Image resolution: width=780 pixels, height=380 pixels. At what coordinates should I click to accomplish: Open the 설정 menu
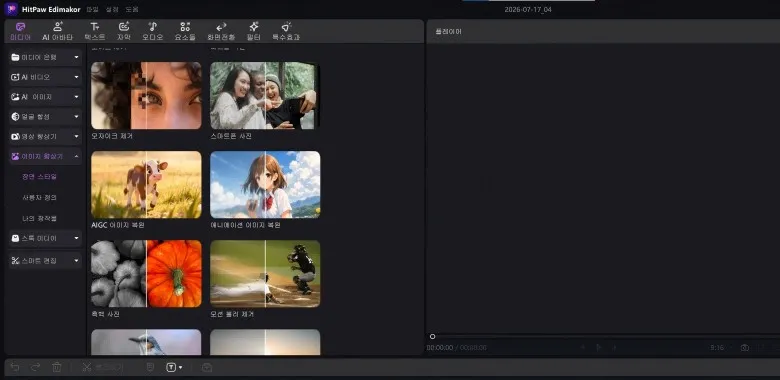pyautogui.click(x=112, y=9)
